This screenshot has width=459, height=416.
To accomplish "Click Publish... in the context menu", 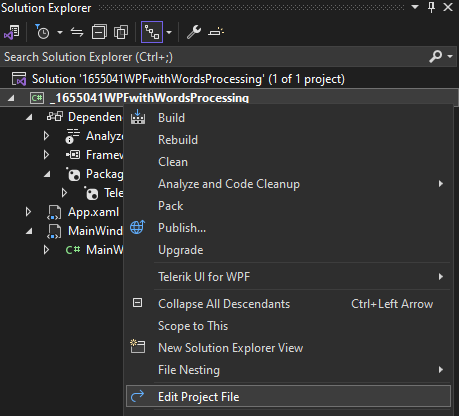I will pos(182,228).
